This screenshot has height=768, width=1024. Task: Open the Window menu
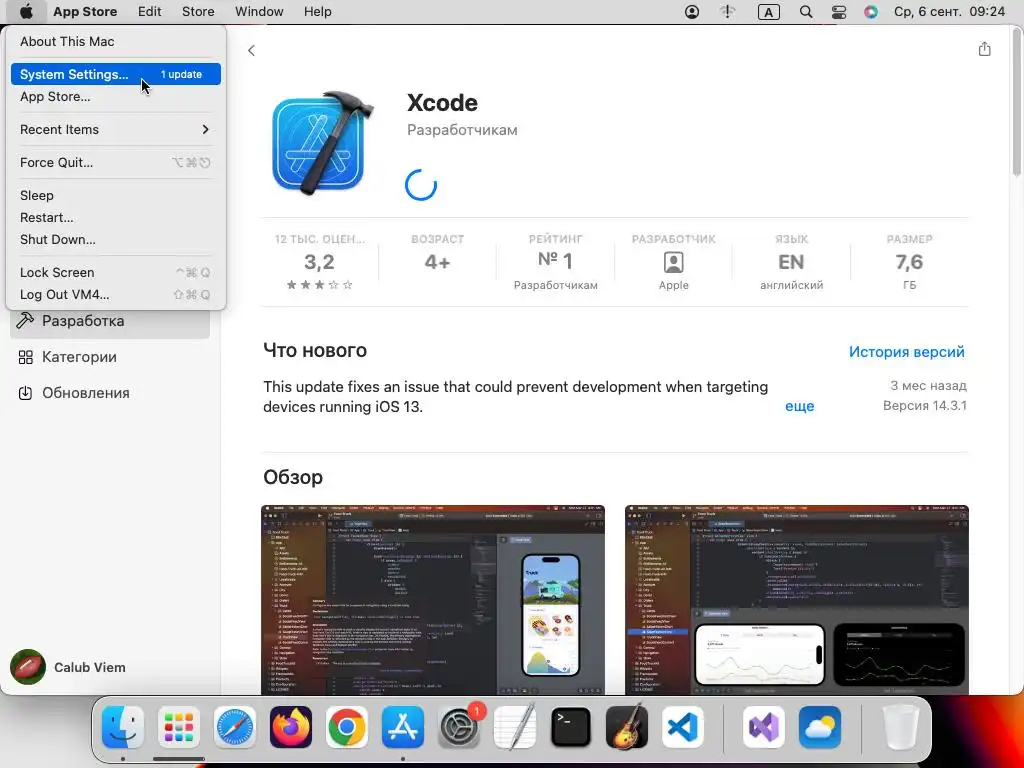pyautogui.click(x=259, y=12)
